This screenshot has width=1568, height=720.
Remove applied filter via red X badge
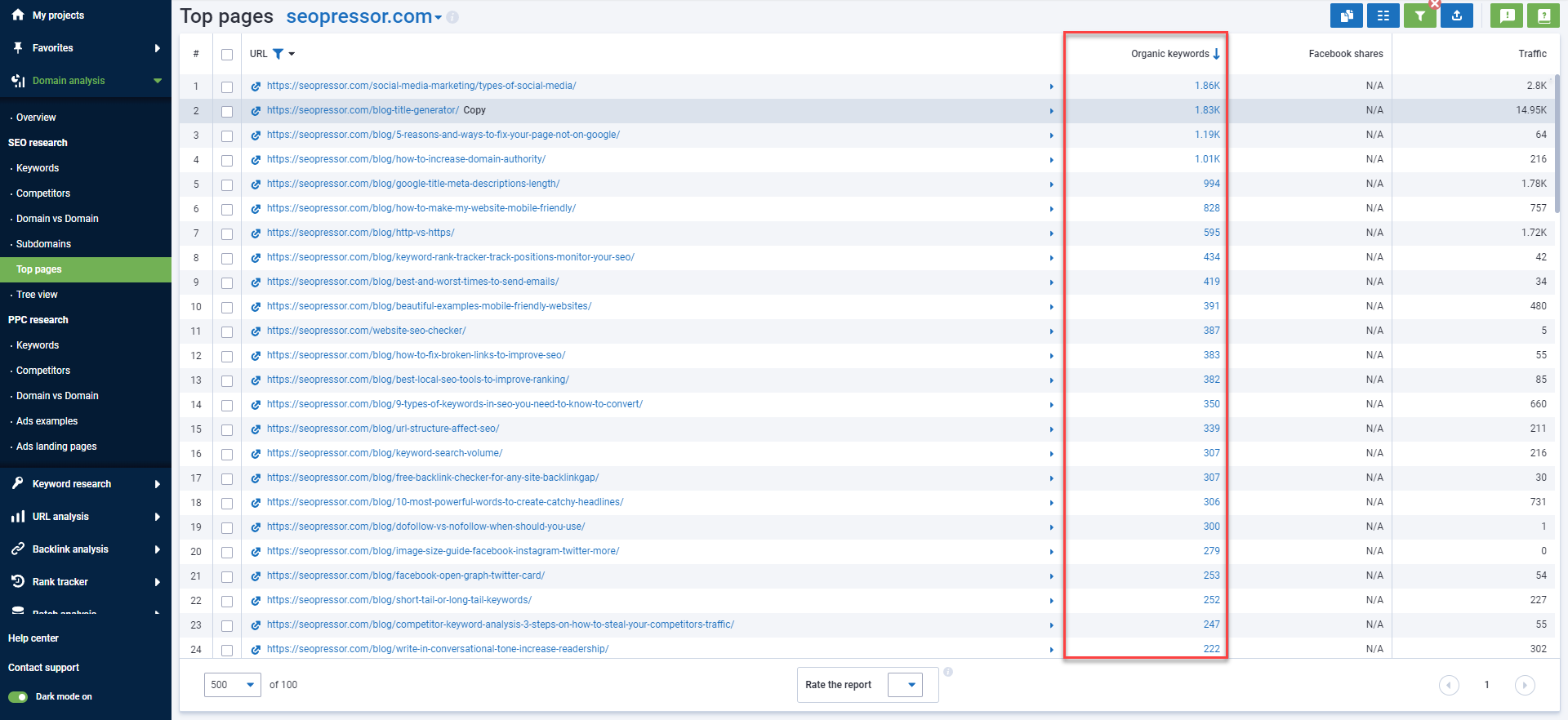point(1435,4)
